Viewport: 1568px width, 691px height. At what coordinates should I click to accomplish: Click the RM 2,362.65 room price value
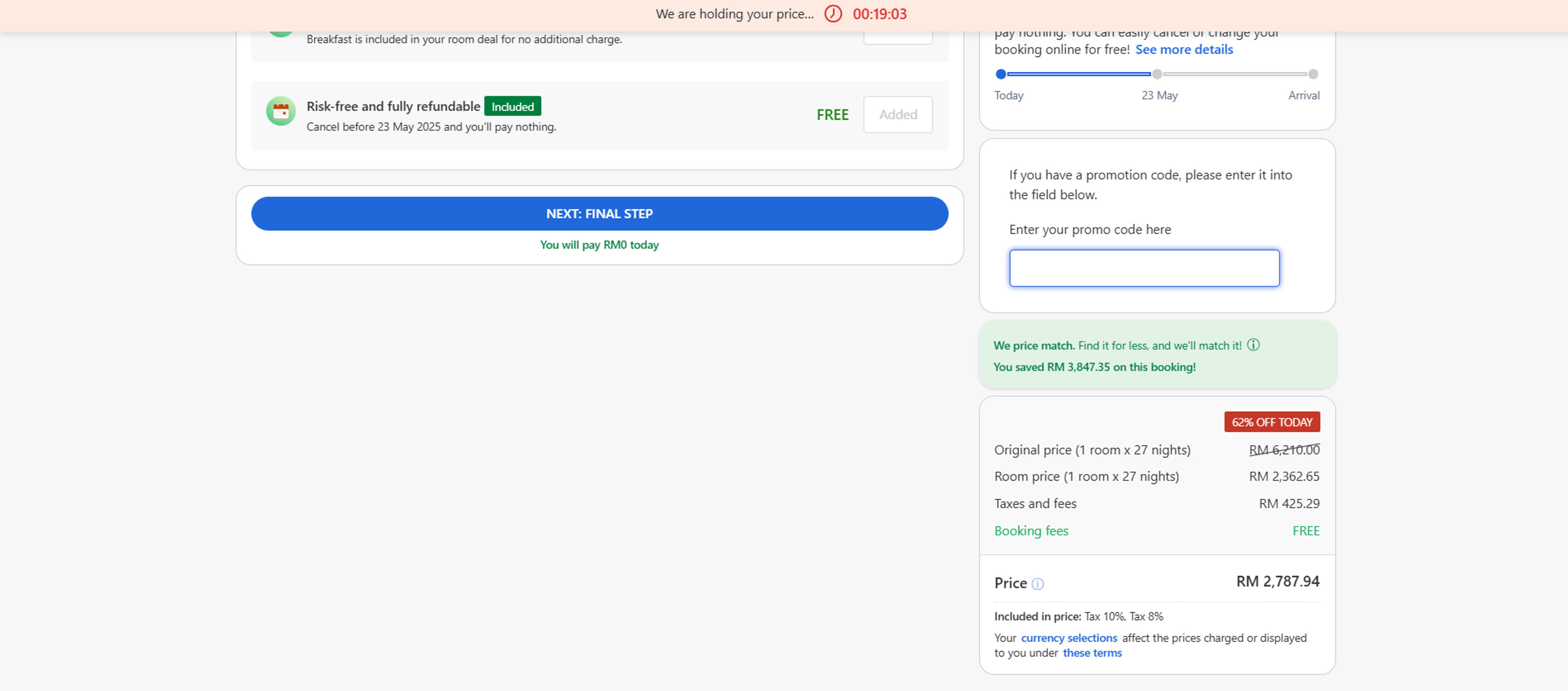coord(1284,476)
